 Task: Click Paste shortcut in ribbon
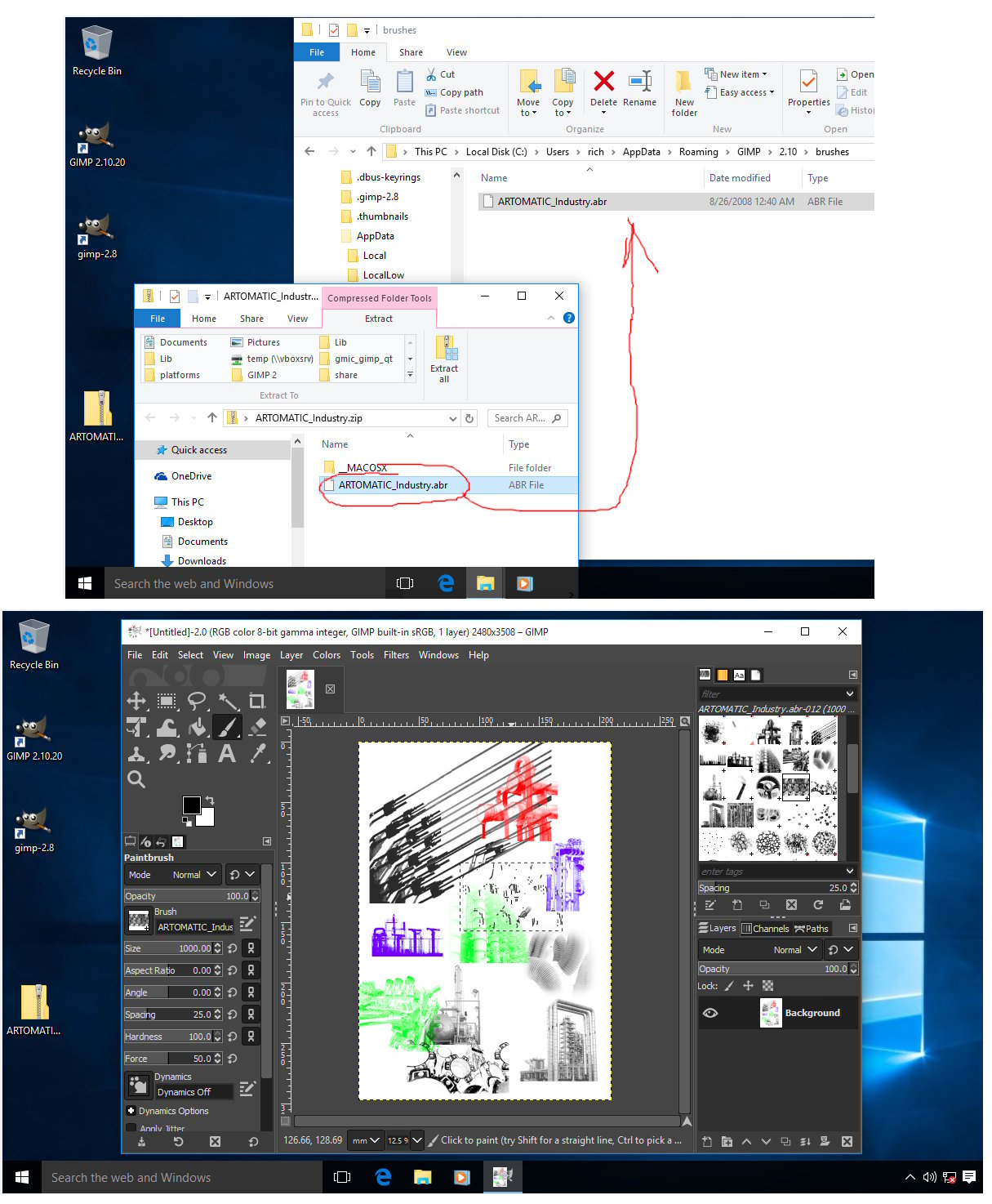coord(462,110)
